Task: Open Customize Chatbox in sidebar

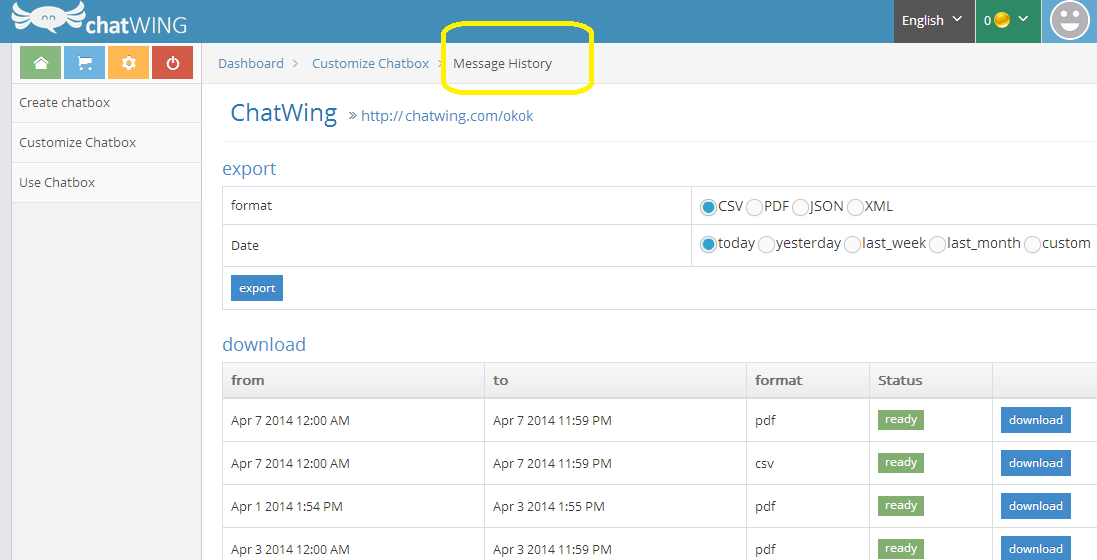Action: tap(106, 143)
